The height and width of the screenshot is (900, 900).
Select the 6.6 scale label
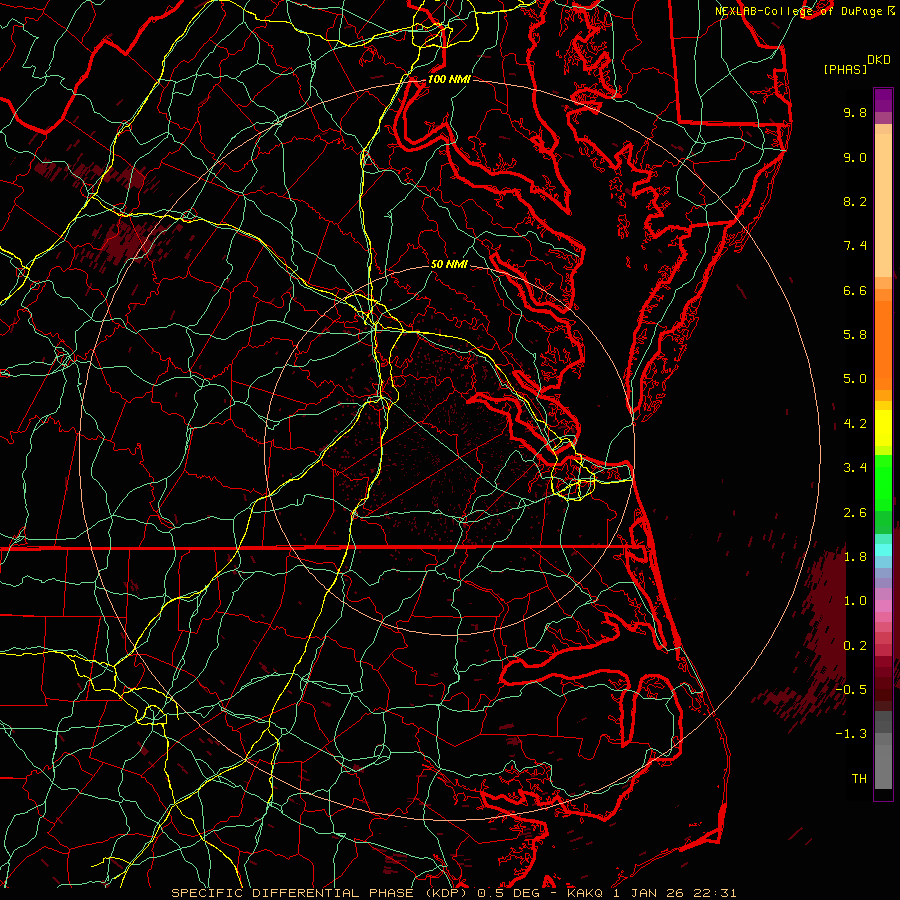click(855, 290)
